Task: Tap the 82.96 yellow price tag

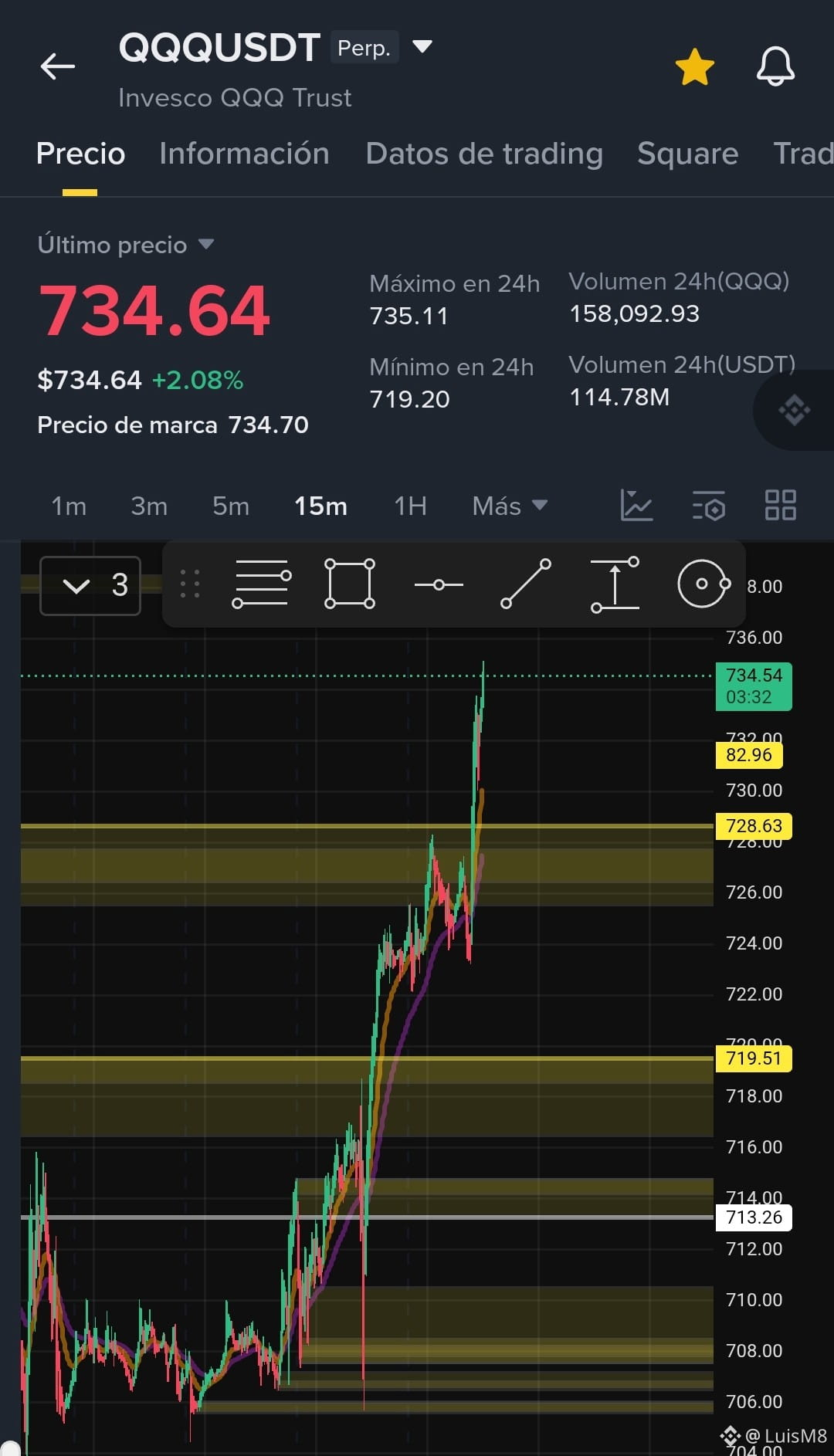Action: pos(749,755)
